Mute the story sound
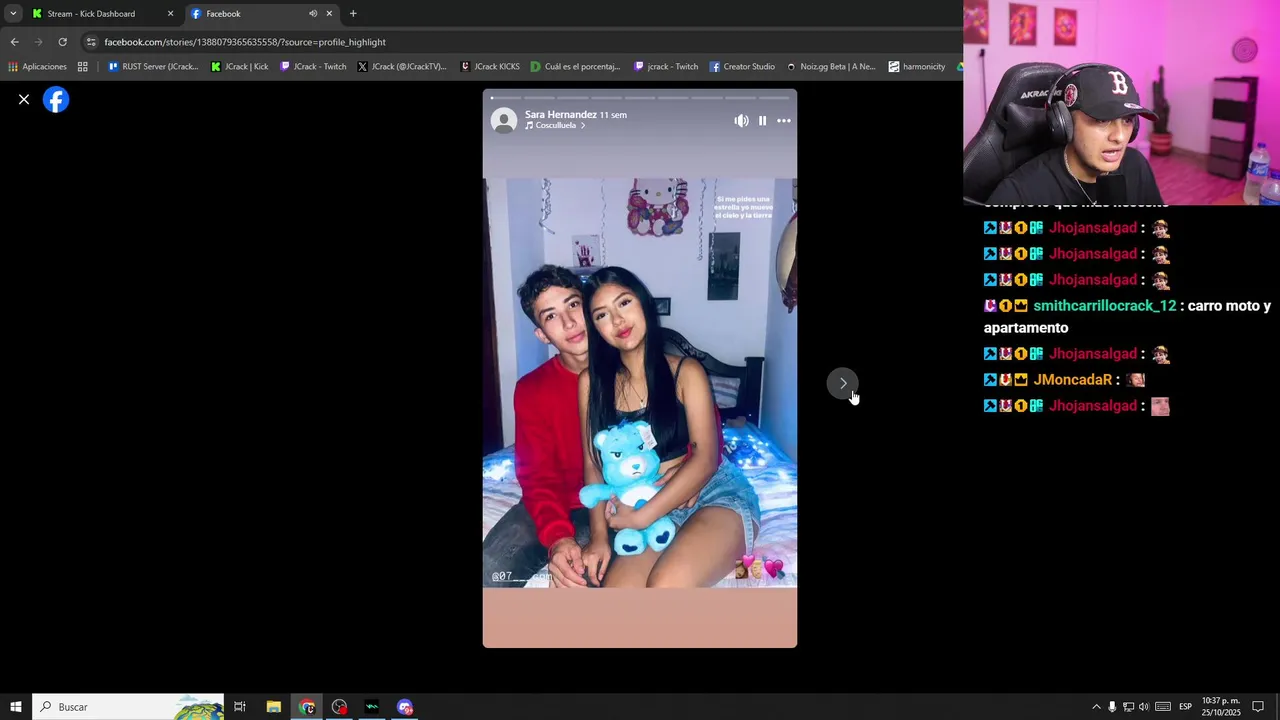 point(741,121)
